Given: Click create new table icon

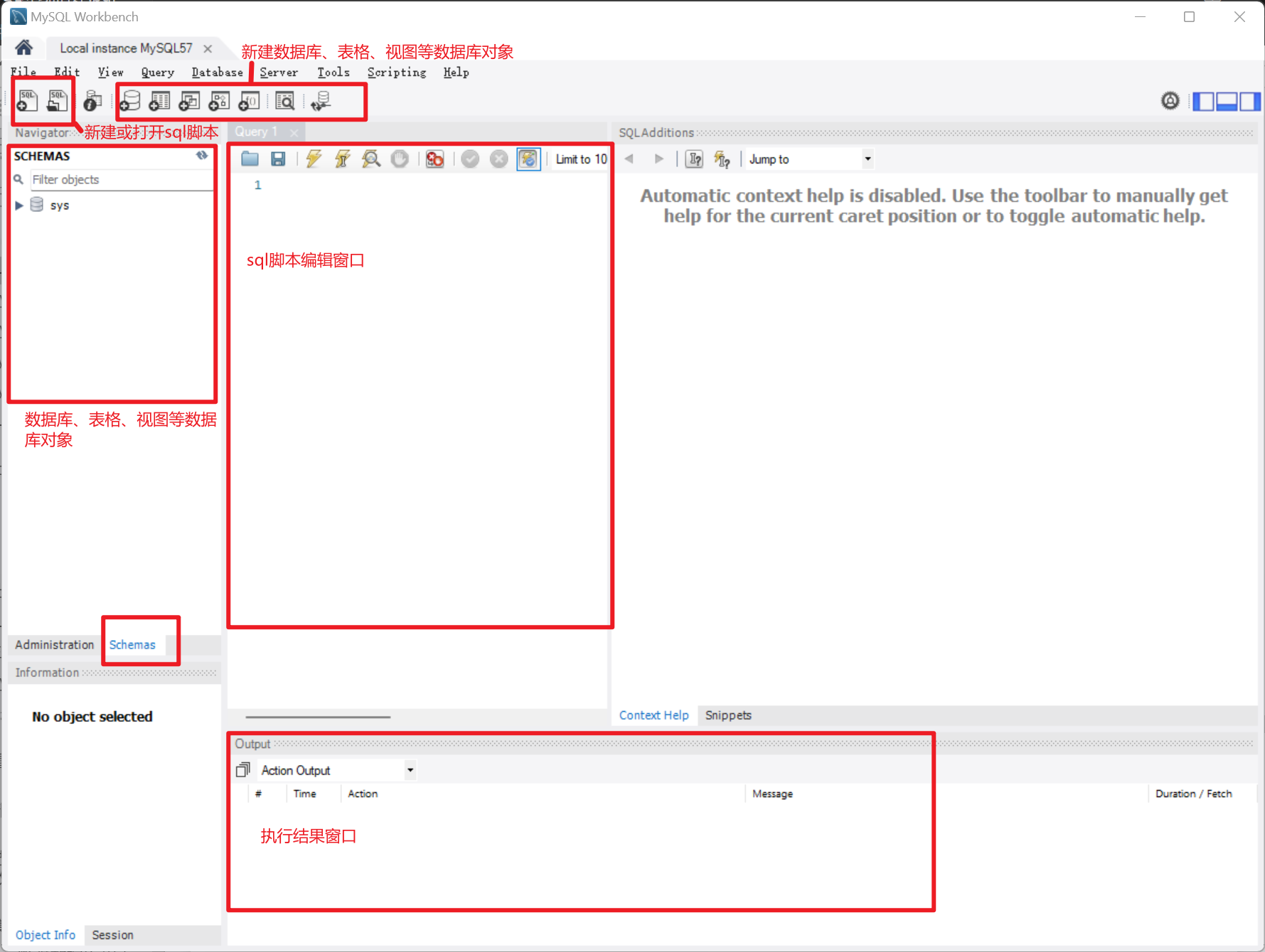Looking at the screenshot, I should coord(159,102).
